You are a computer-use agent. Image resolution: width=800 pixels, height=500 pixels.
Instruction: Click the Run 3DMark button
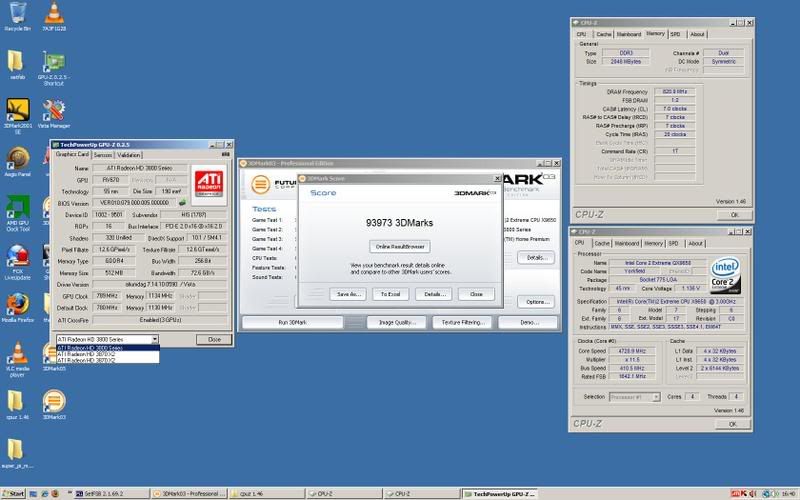pyautogui.click(x=292, y=322)
